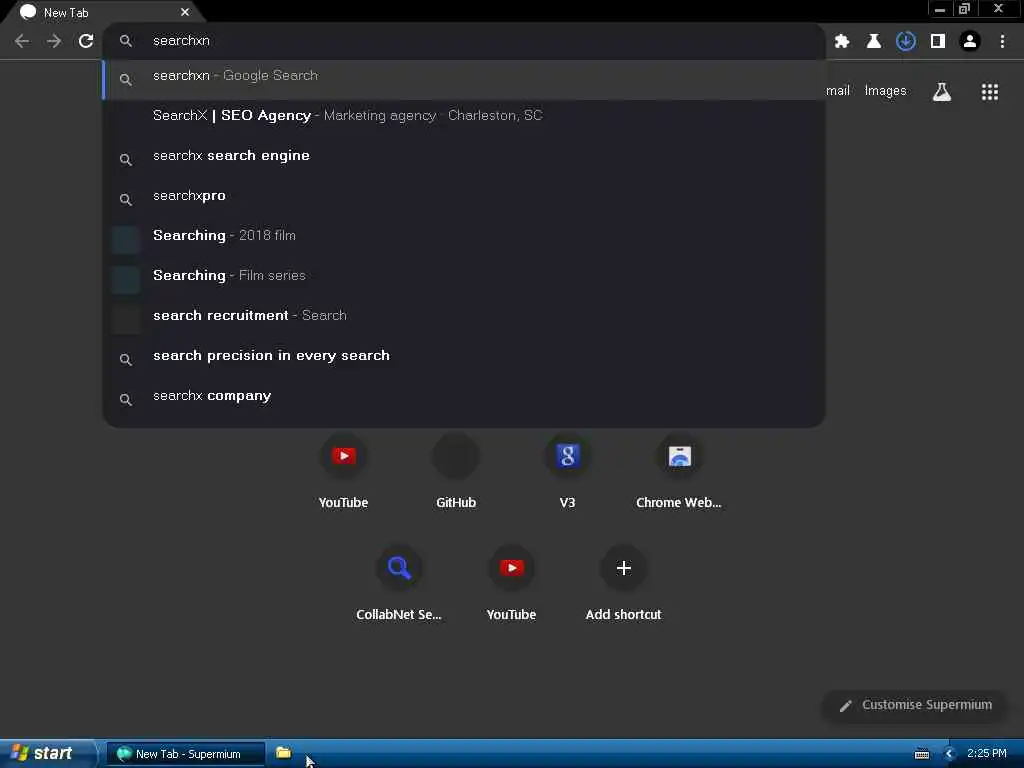Select 'searchxpro' suggestion
The height and width of the screenshot is (768, 1024).
464,195
